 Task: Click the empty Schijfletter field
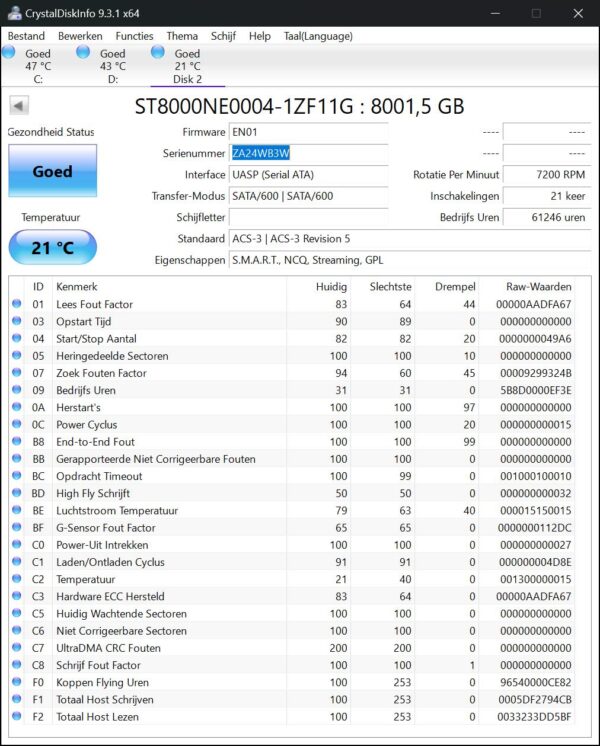(x=308, y=217)
